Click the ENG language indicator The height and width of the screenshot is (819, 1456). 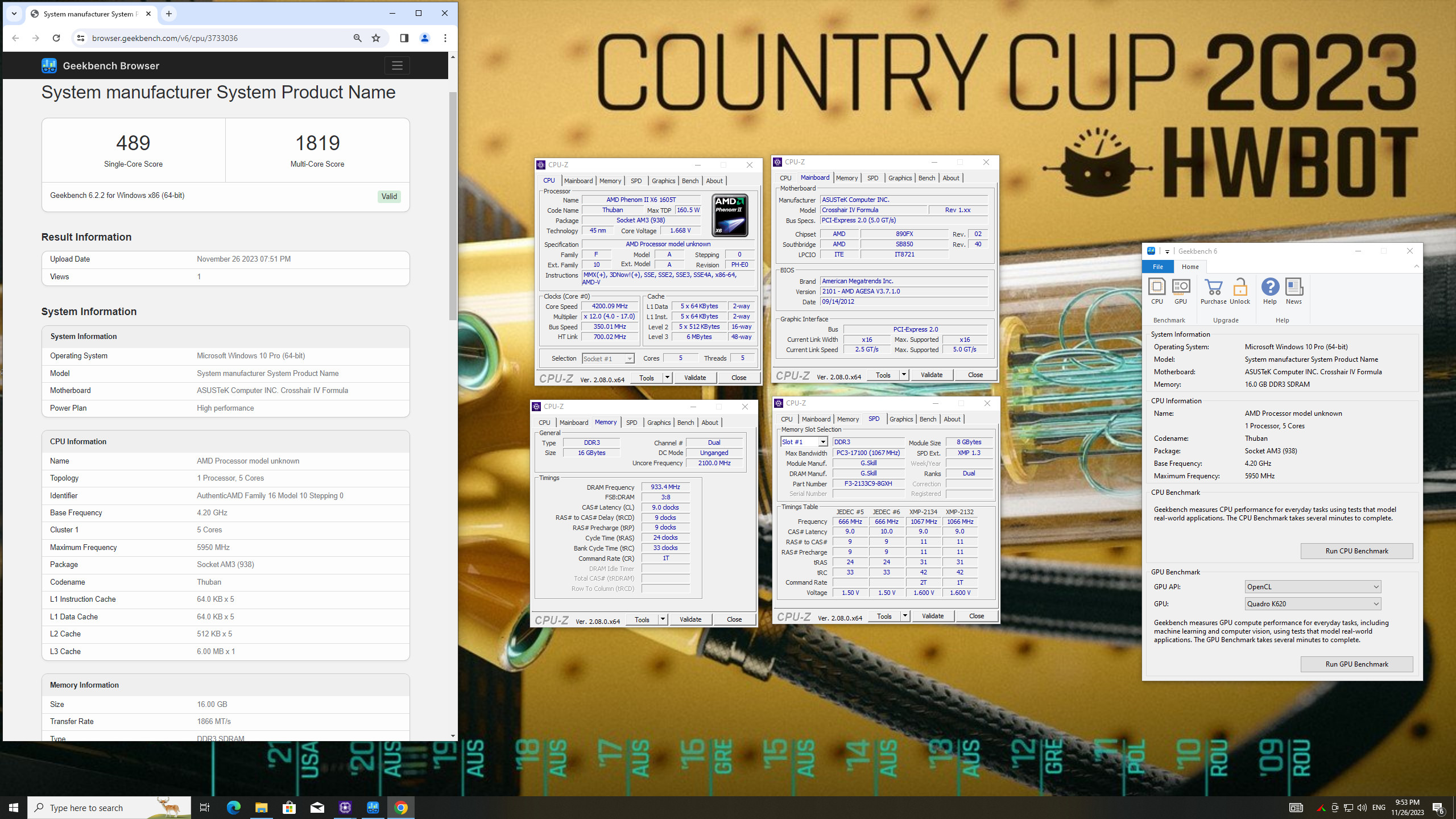pyautogui.click(x=1379, y=808)
